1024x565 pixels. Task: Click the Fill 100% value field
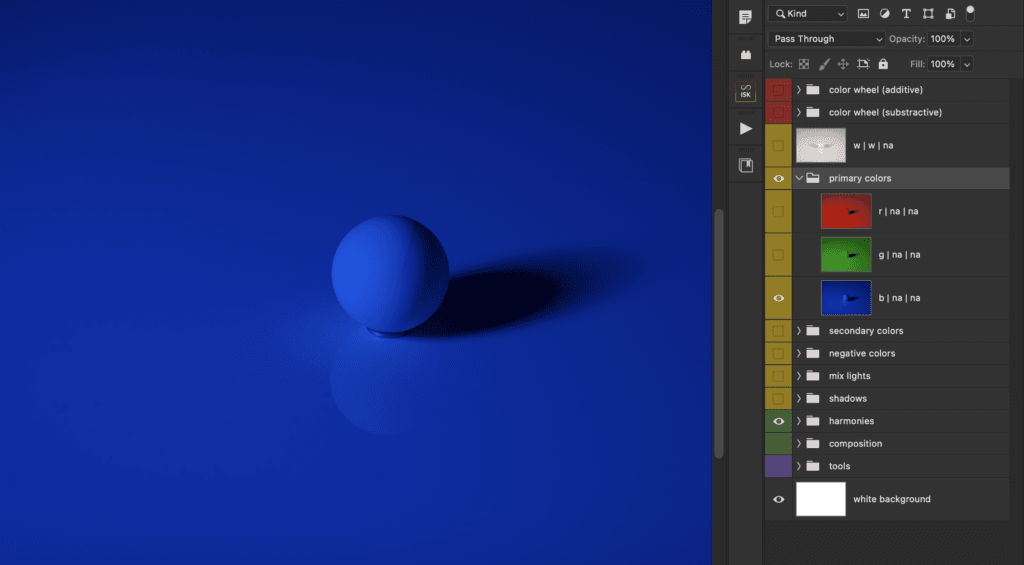943,64
